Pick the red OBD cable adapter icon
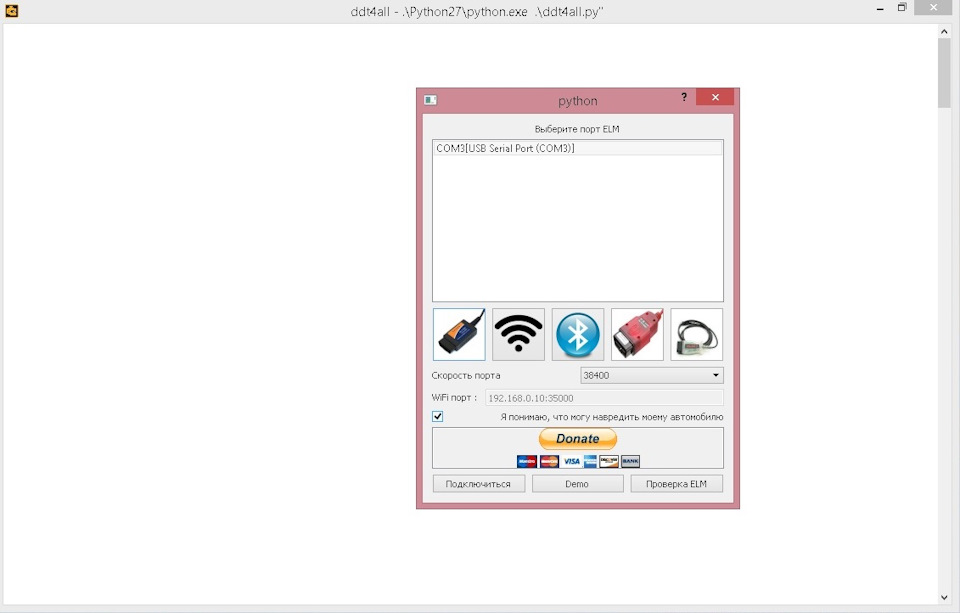This screenshot has width=960, height=613. click(x=637, y=334)
